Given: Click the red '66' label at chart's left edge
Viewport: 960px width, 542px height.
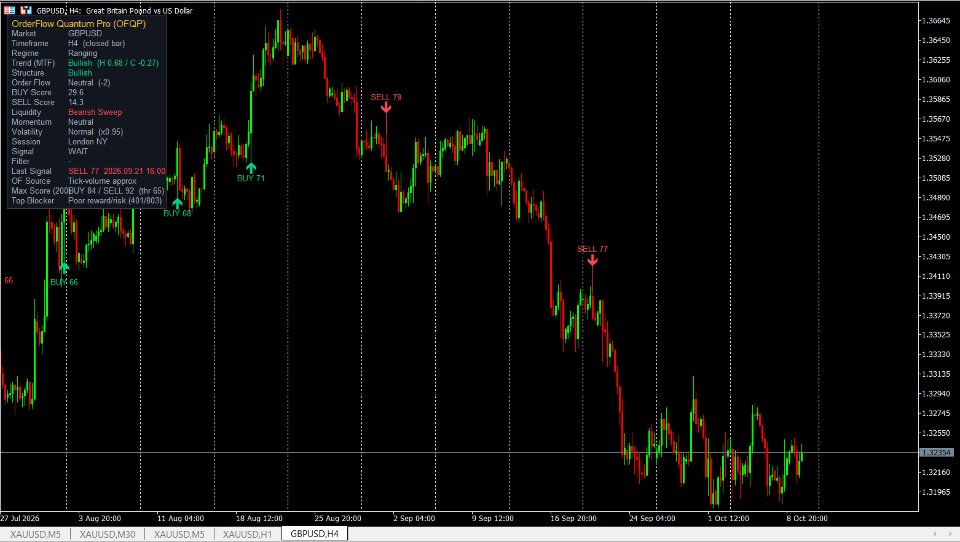Looking at the screenshot, I should click(x=9, y=280).
